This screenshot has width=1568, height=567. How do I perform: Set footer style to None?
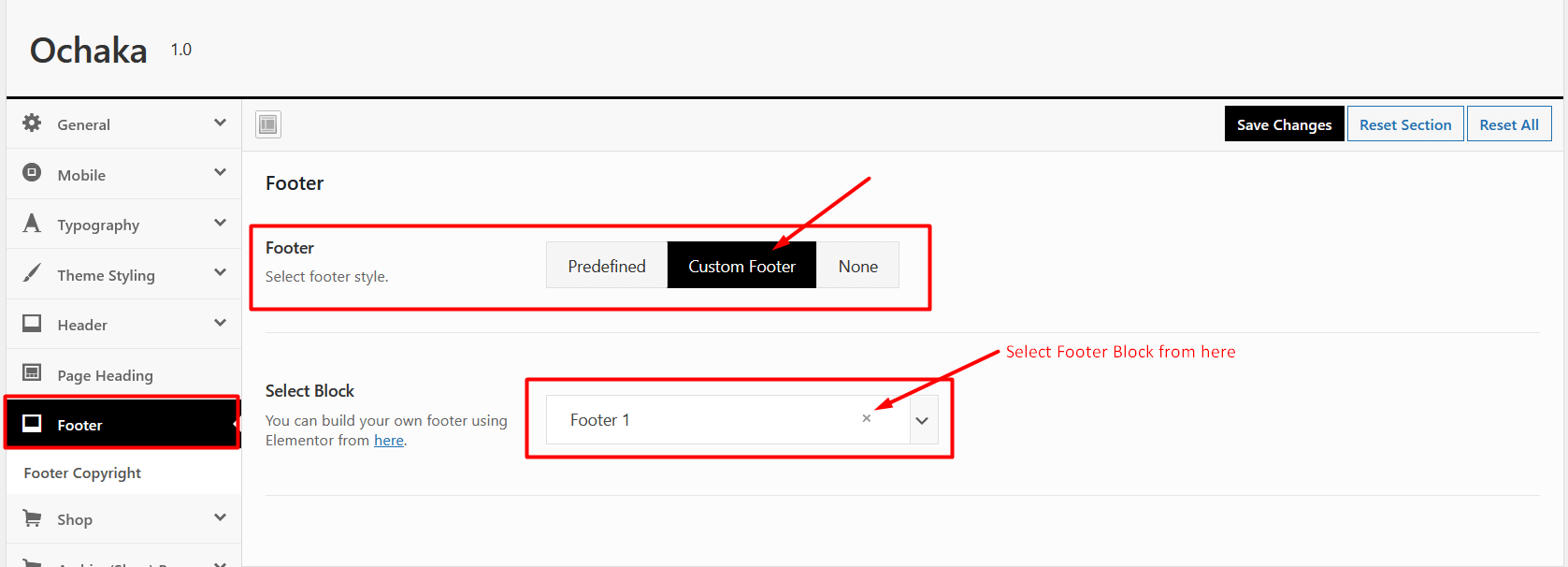tap(857, 266)
